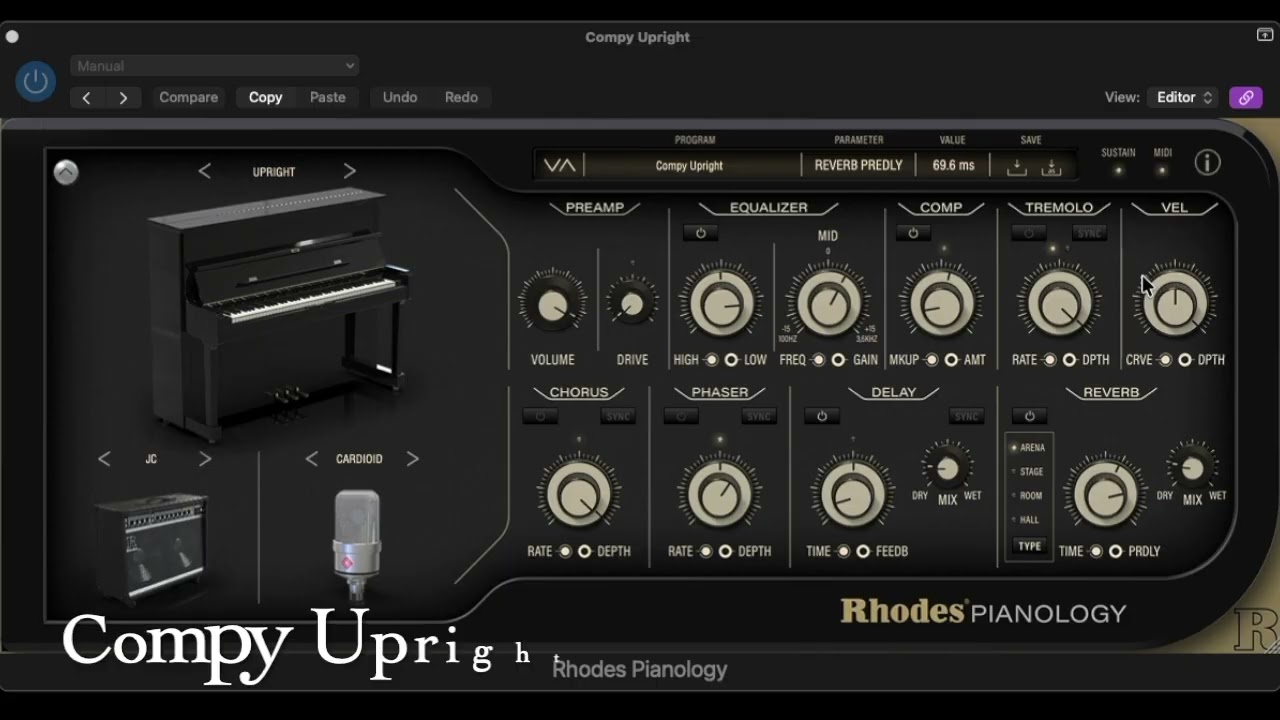Click the first save download icon
Viewport: 1280px width, 720px height.
point(1016,167)
